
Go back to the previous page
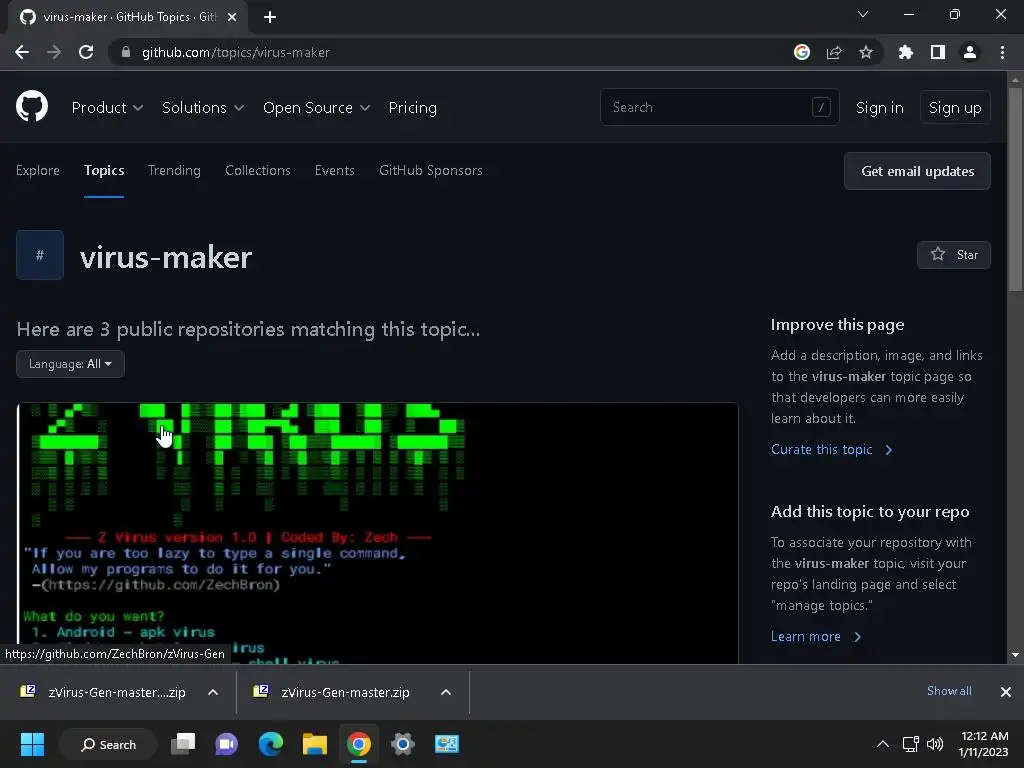tap(22, 52)
